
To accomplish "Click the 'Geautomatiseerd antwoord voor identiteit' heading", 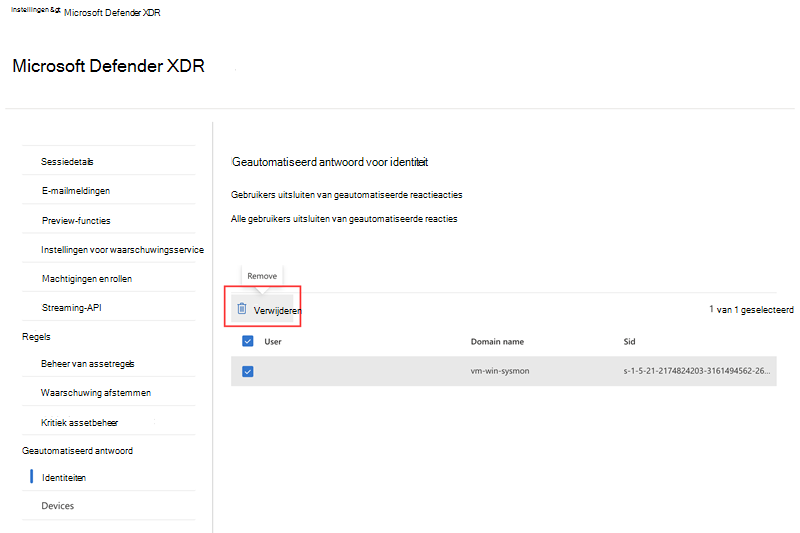I will pos(330,162).
